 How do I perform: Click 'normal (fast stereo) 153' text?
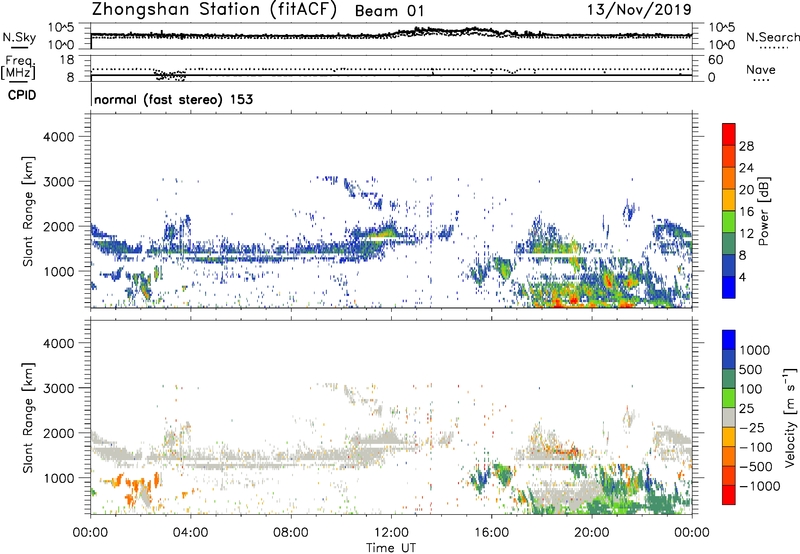(x=173, y=99)
